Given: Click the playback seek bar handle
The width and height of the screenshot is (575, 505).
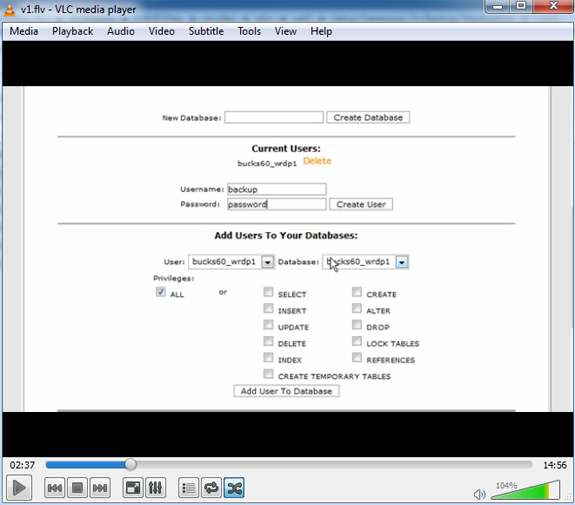Looking at the screenshot, I should [130, 464].
